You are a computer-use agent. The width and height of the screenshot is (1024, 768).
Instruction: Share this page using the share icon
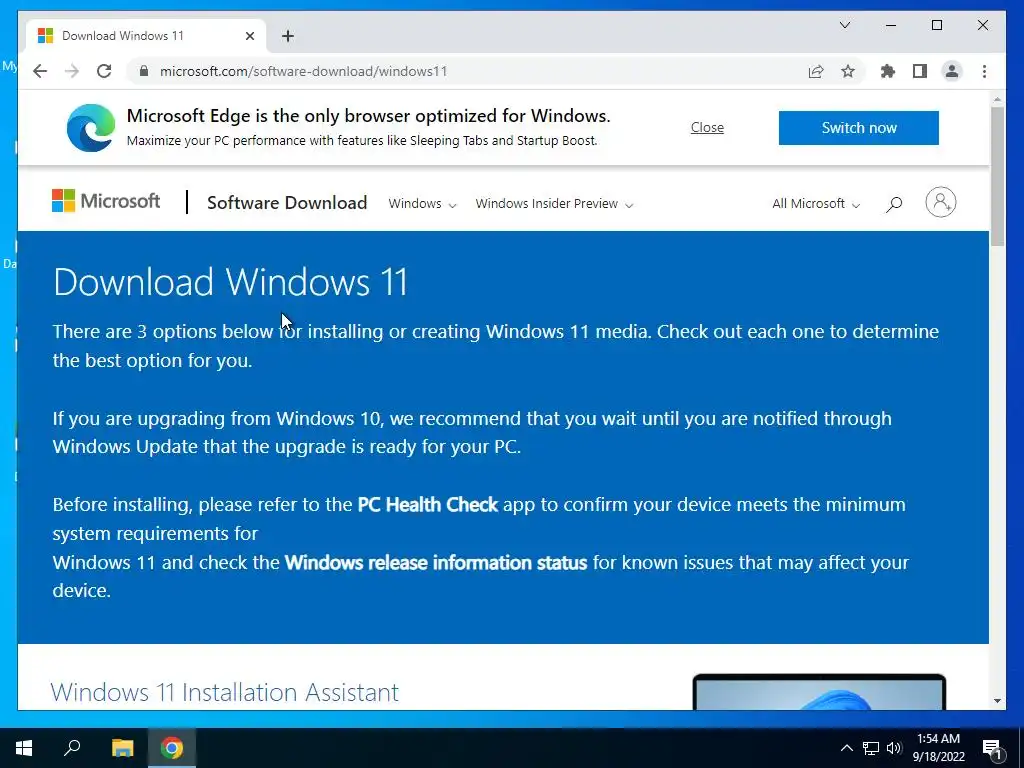point(816,71)
